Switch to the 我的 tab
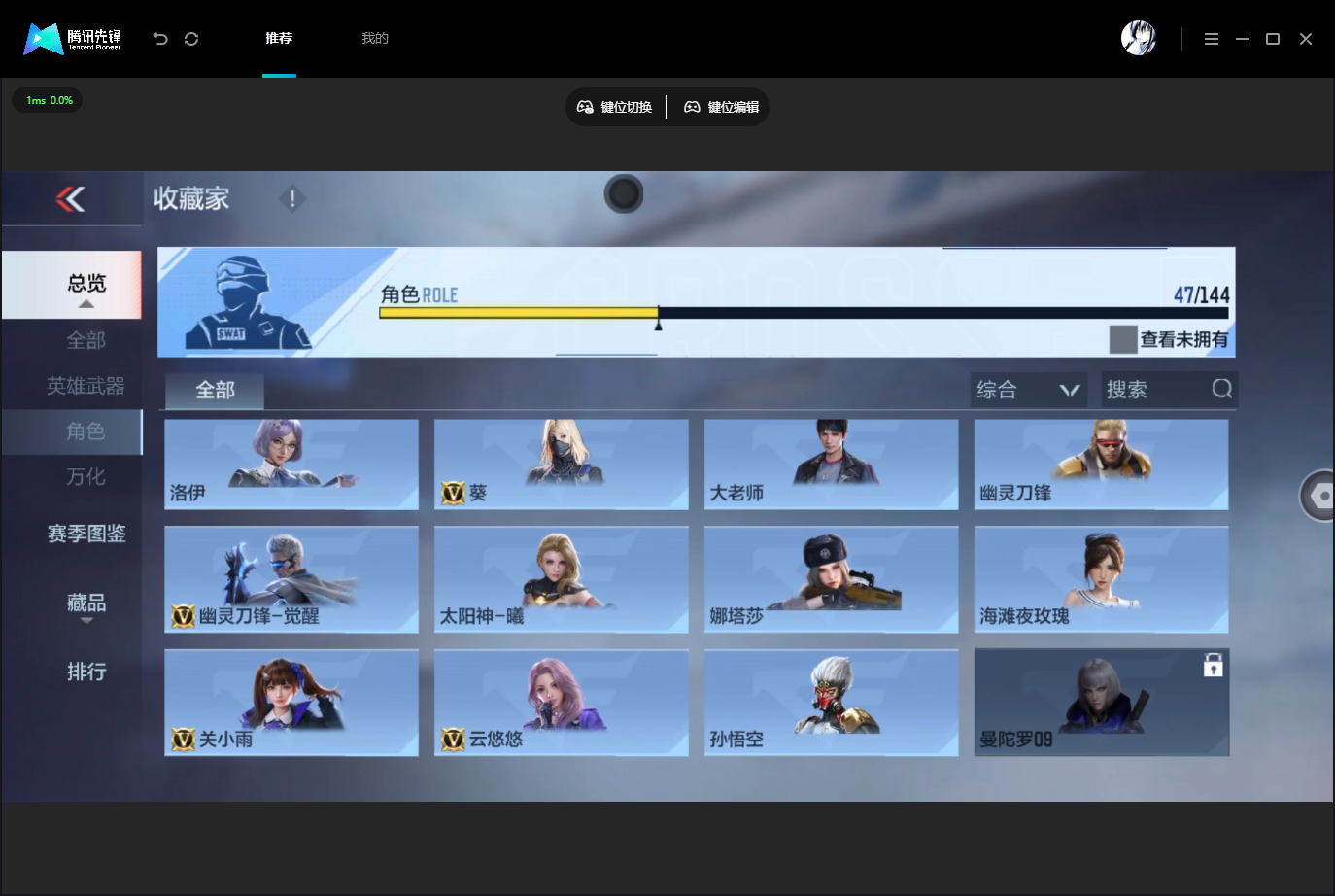 [x=375, y=39]
